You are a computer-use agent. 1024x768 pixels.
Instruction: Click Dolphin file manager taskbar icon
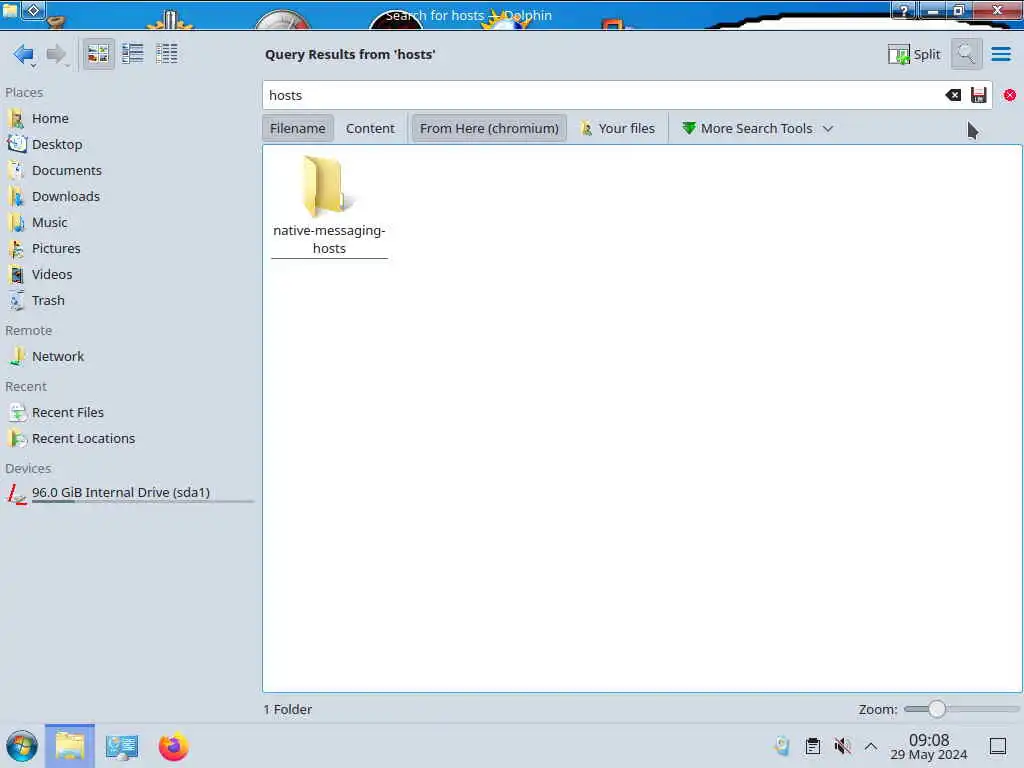[70, 746]
